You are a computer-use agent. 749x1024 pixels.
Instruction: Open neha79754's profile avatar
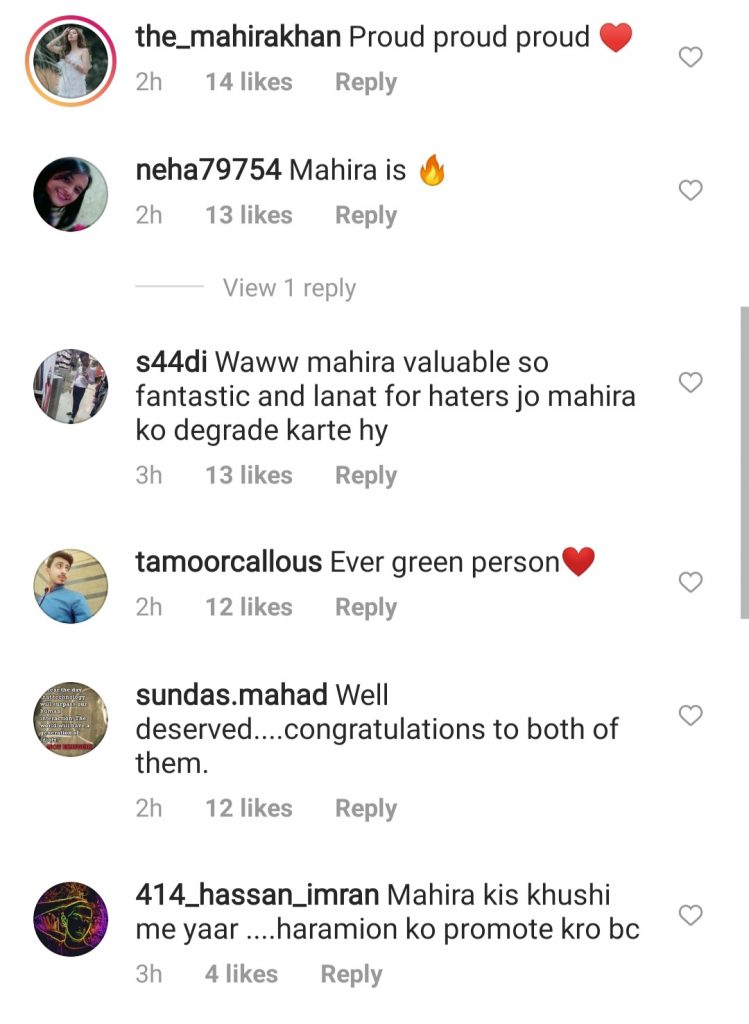pyautogui.click(x=71, y=194)
